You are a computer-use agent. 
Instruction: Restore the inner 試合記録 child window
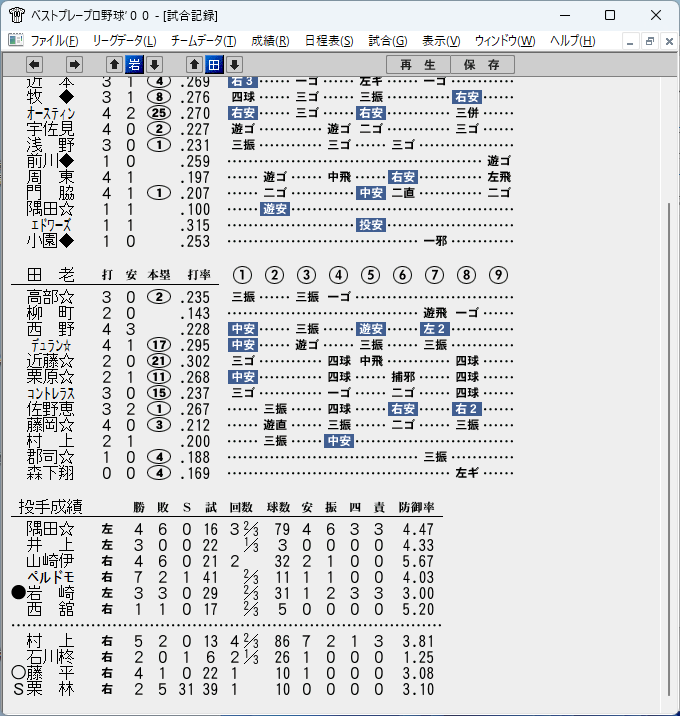[650, 42]
